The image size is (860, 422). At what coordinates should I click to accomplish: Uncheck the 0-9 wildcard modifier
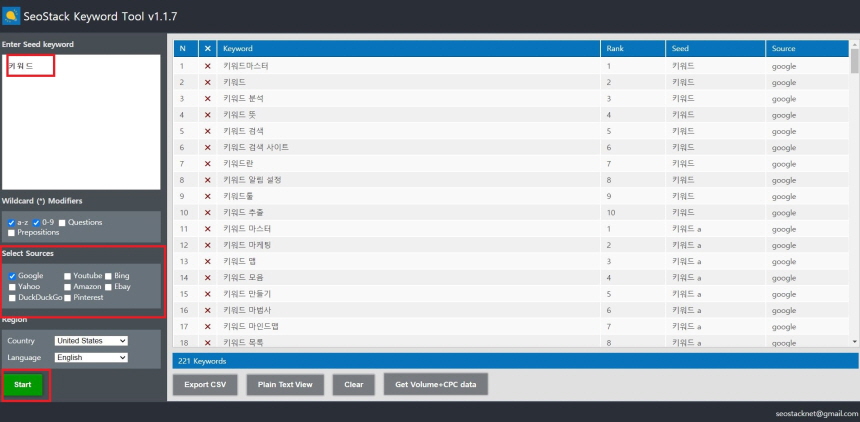click(36, 223)
